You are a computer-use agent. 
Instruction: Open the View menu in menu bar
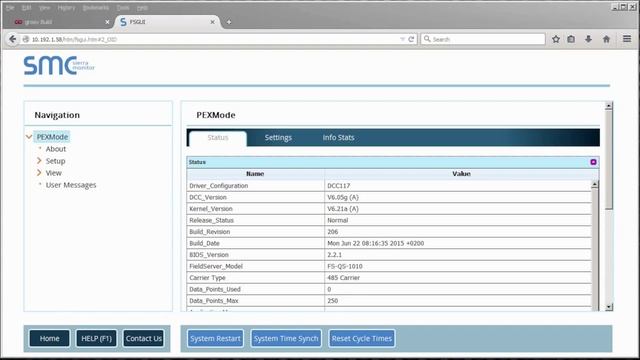[44, 8]
